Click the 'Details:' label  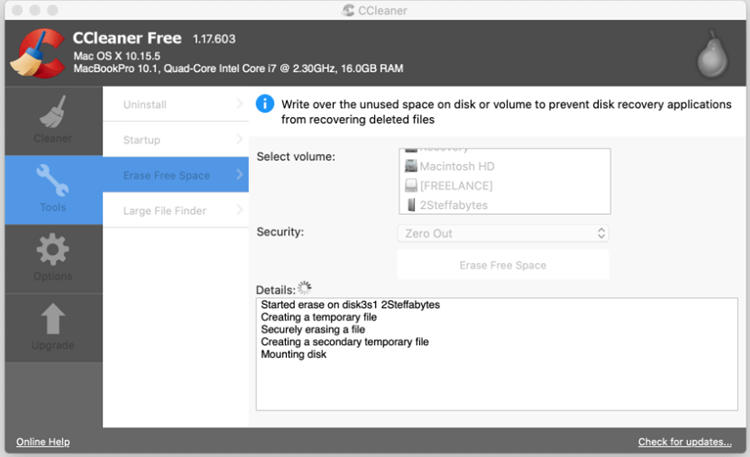276,290
